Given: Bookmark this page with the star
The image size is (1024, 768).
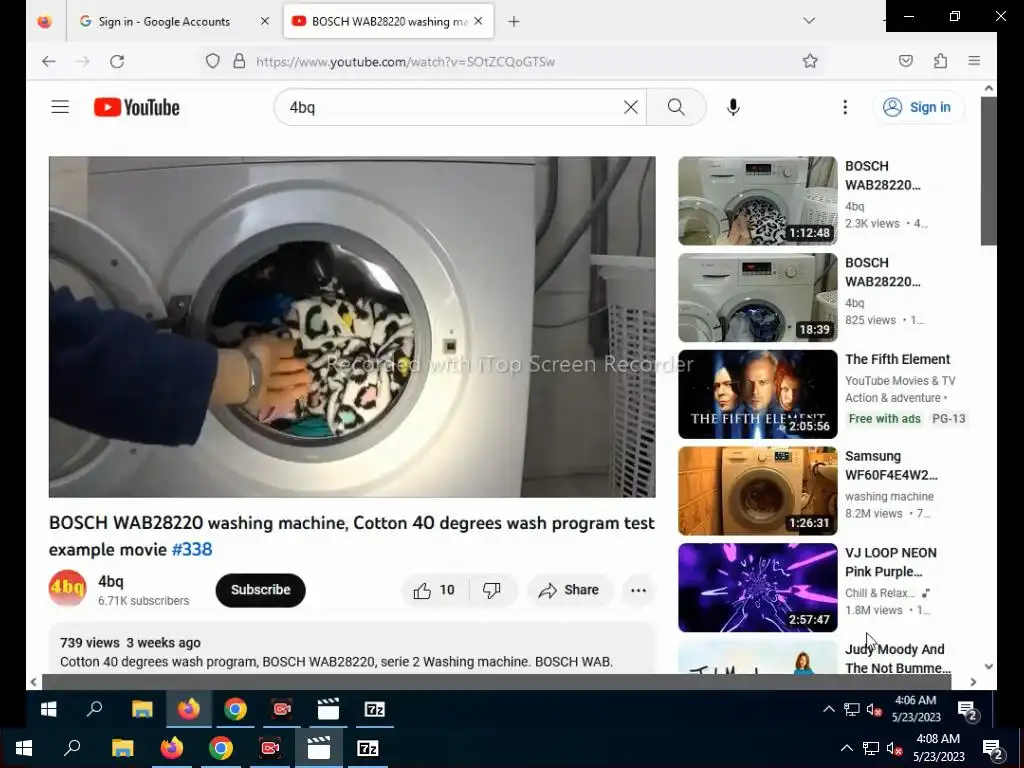Looking at the screenshot, I should [x=810, y=61].
